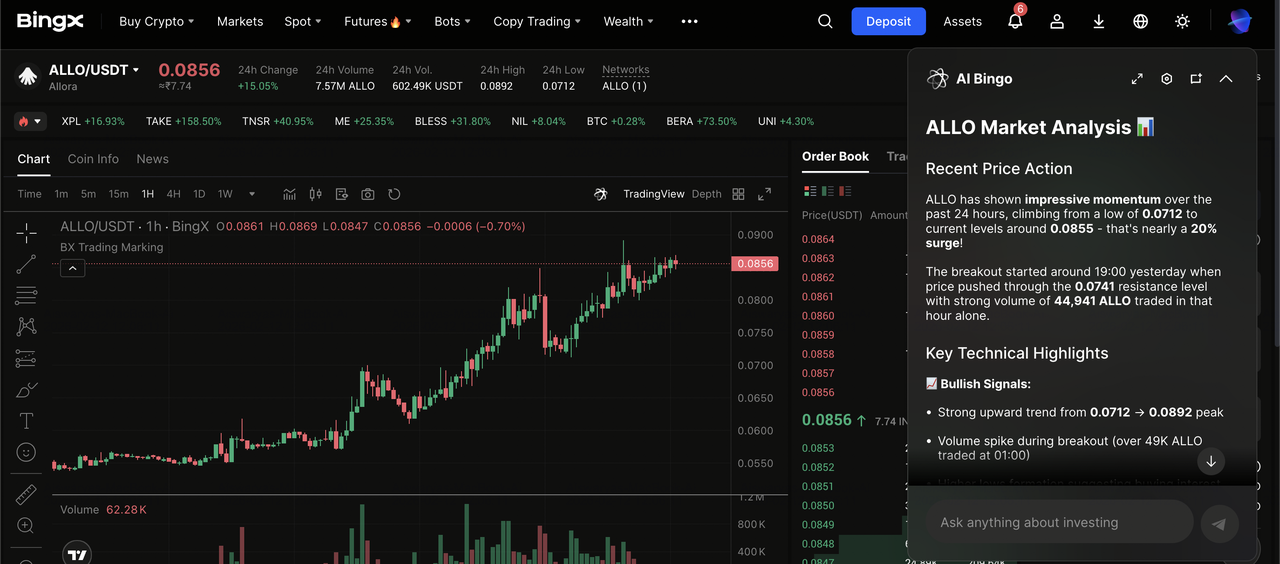Collapse the AI Bingo panel

tap(1226, 79)
